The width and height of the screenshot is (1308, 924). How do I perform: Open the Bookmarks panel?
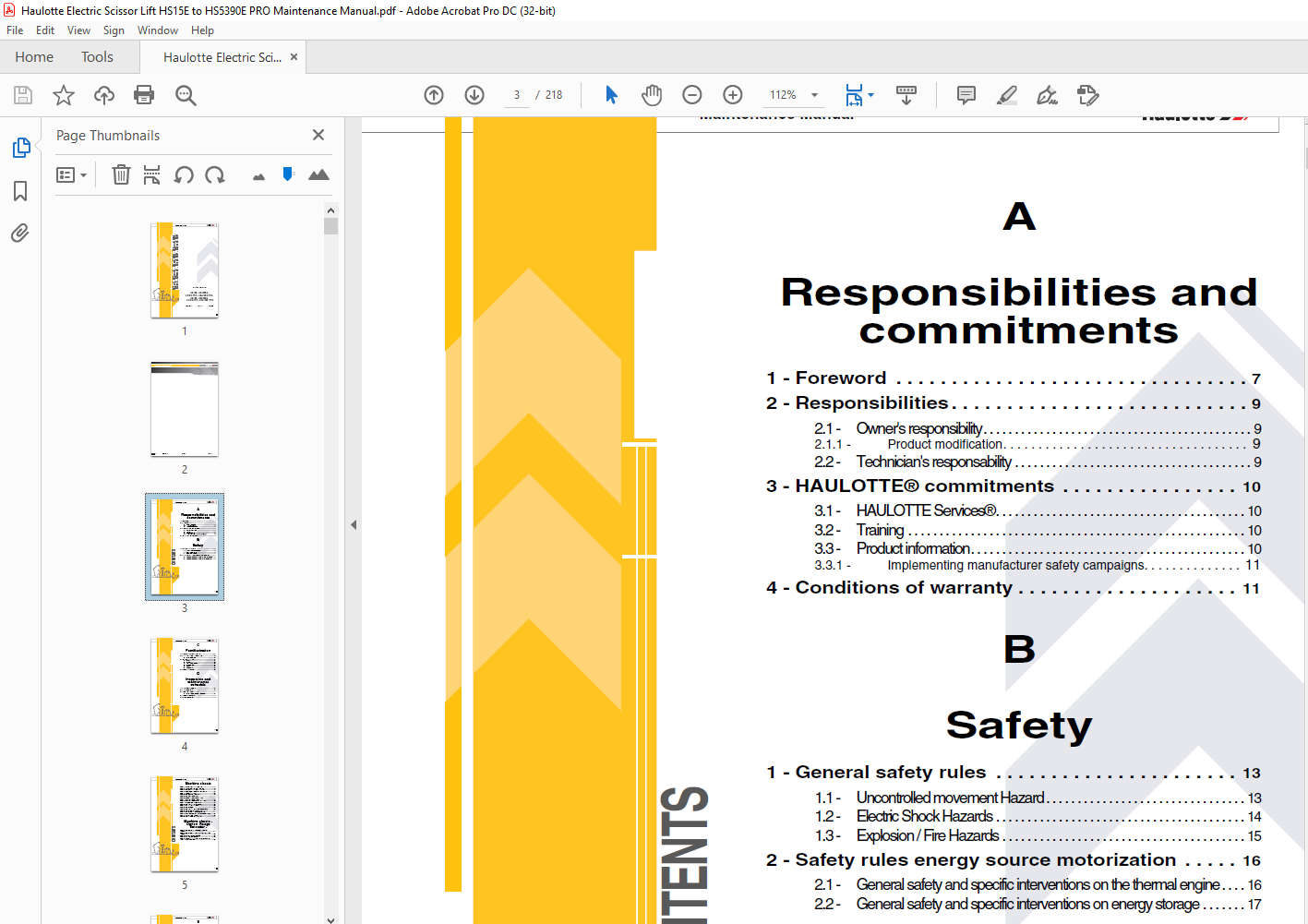click(20, 191)
